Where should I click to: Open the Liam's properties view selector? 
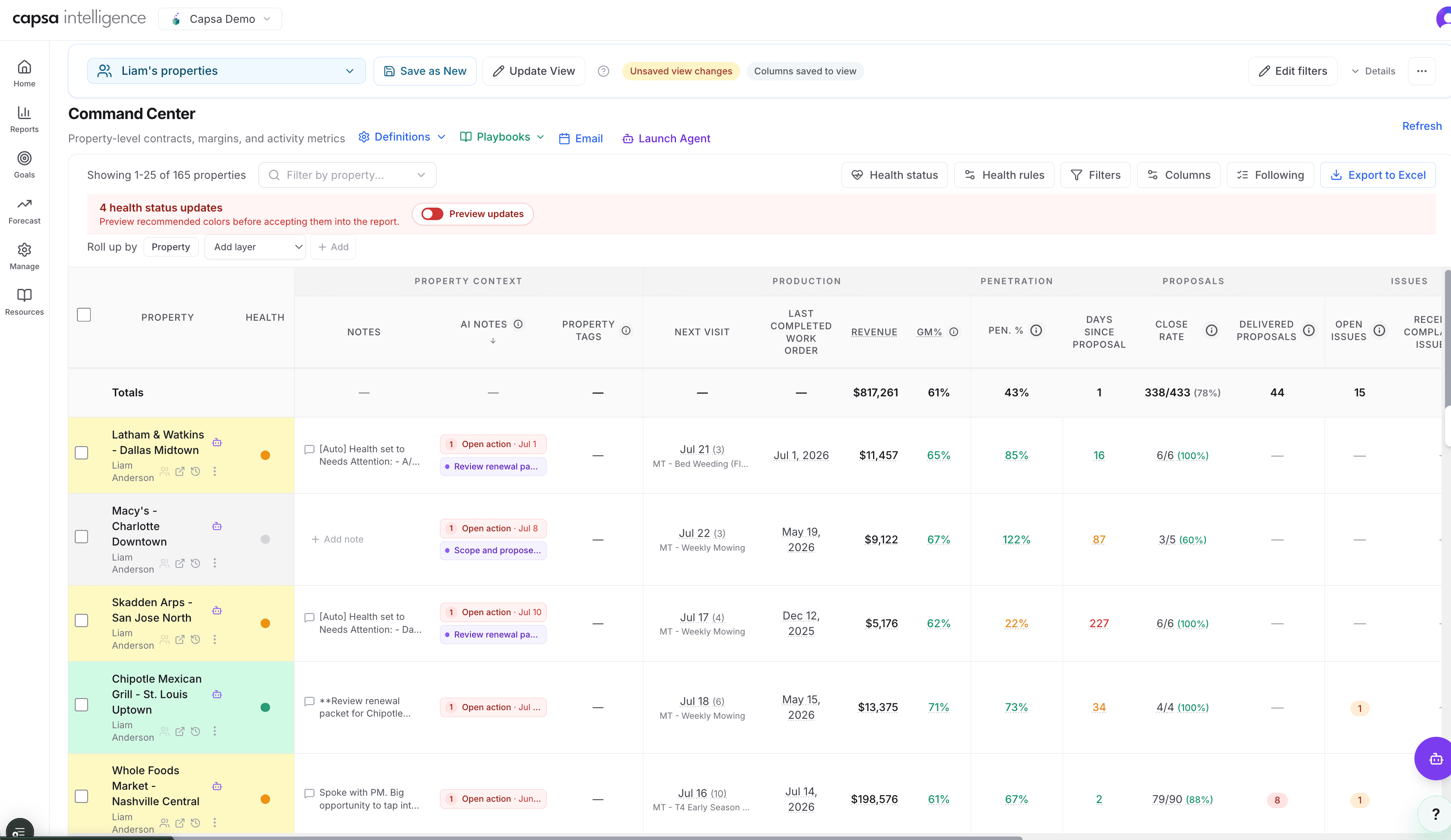[x=226, y=71]
